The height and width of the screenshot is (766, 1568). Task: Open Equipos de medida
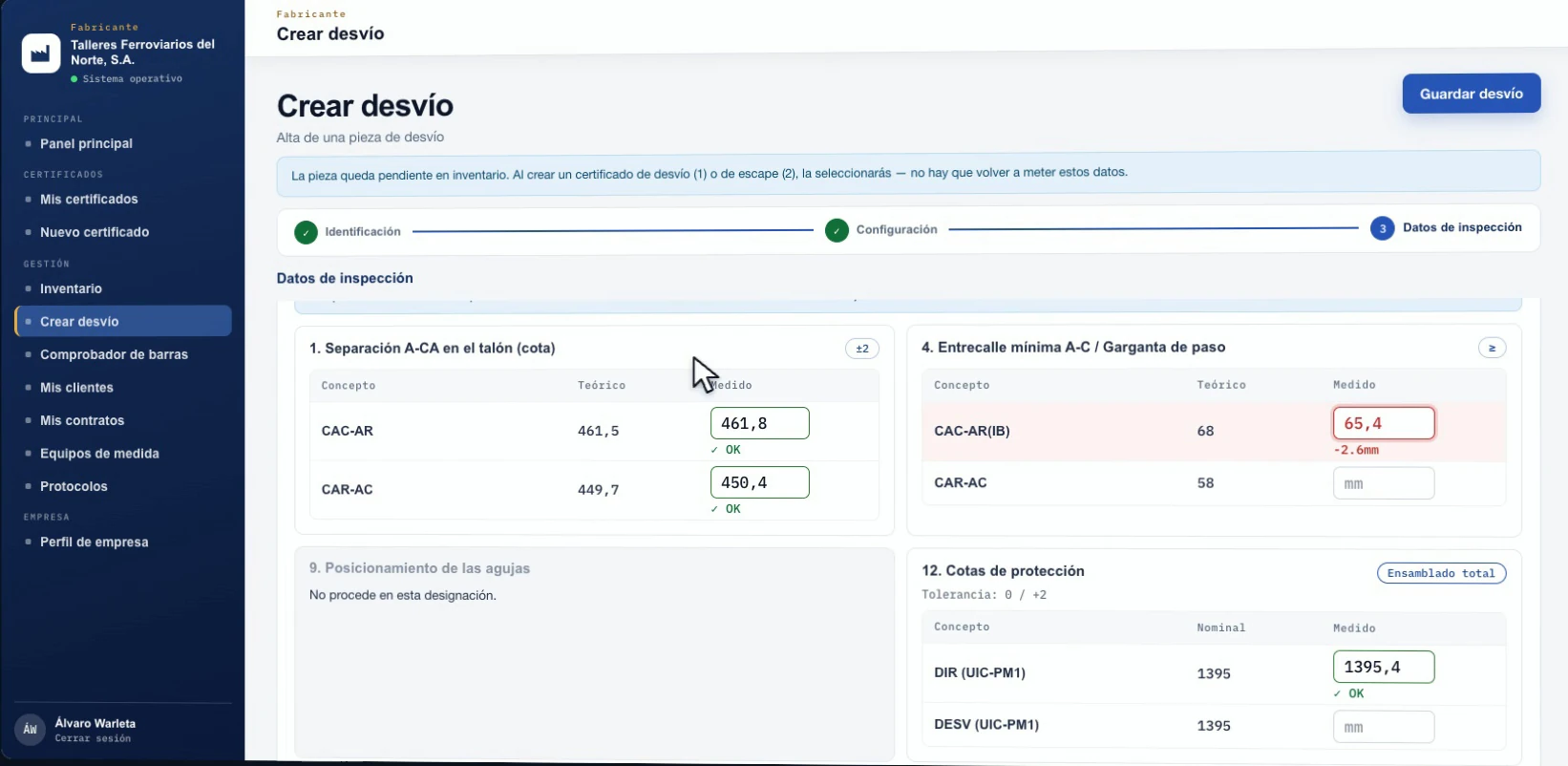[x=99, y=454]
